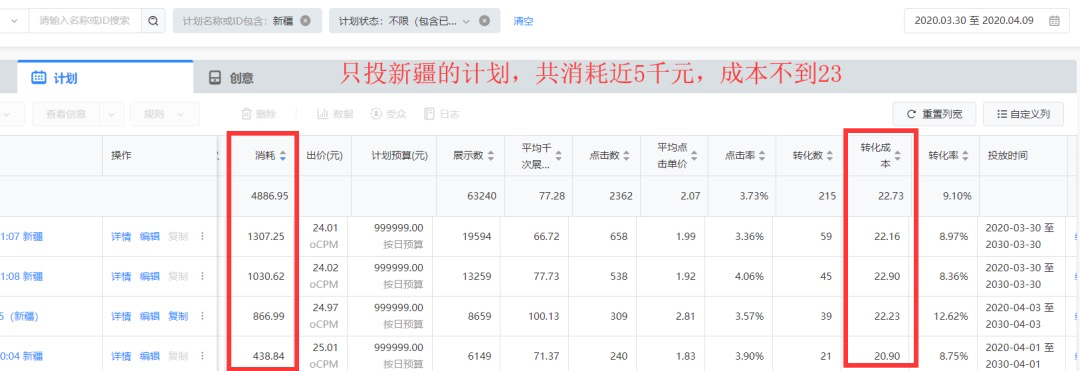Sort by the 消耗 column arrows

click(282, 156)
